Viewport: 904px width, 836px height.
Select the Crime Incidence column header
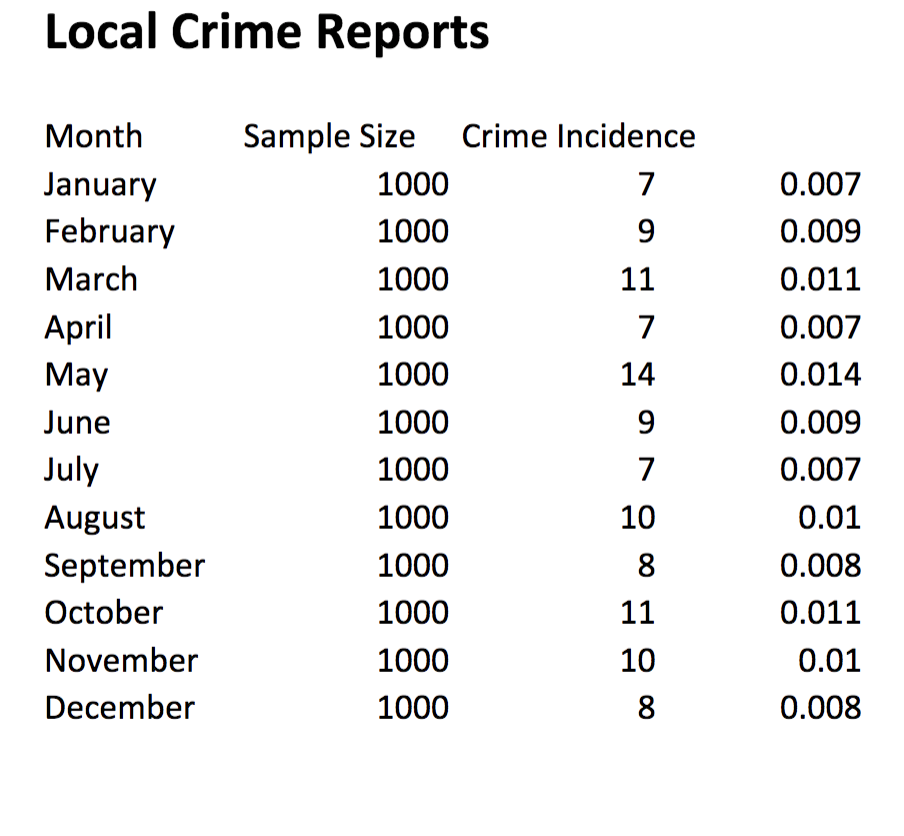point(578,136)
